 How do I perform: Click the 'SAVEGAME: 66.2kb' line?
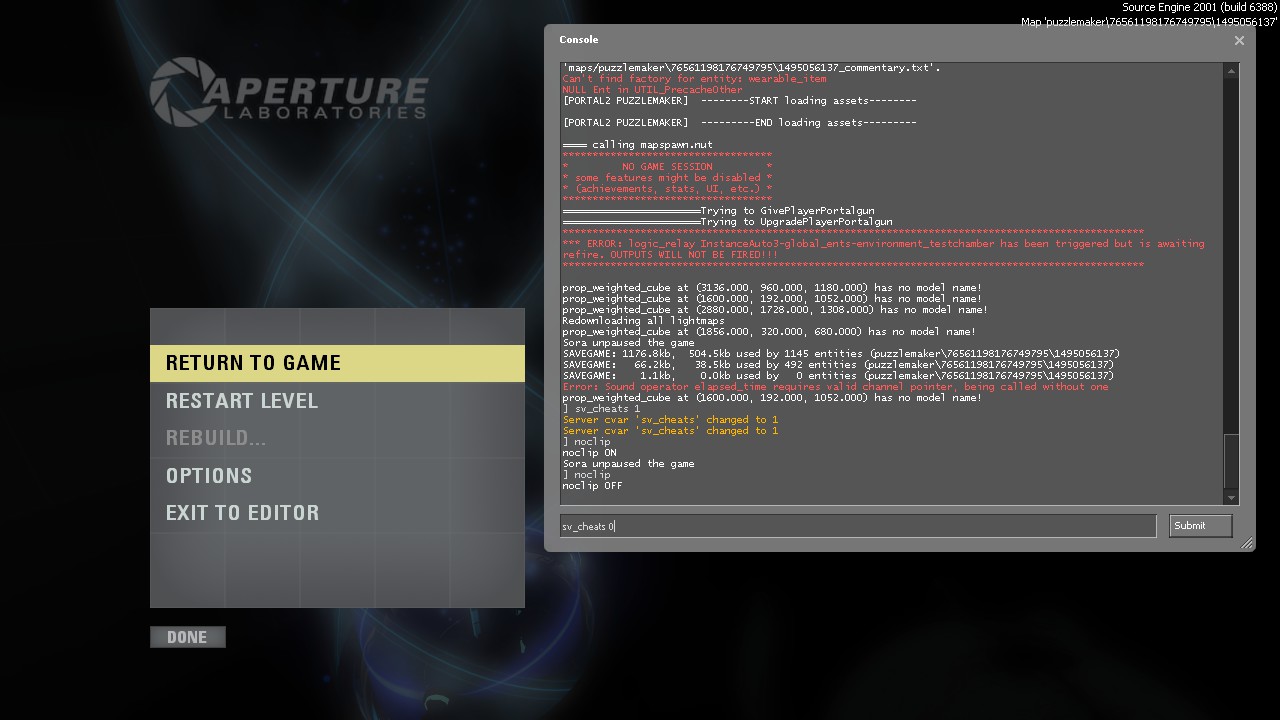pos(838,365)
